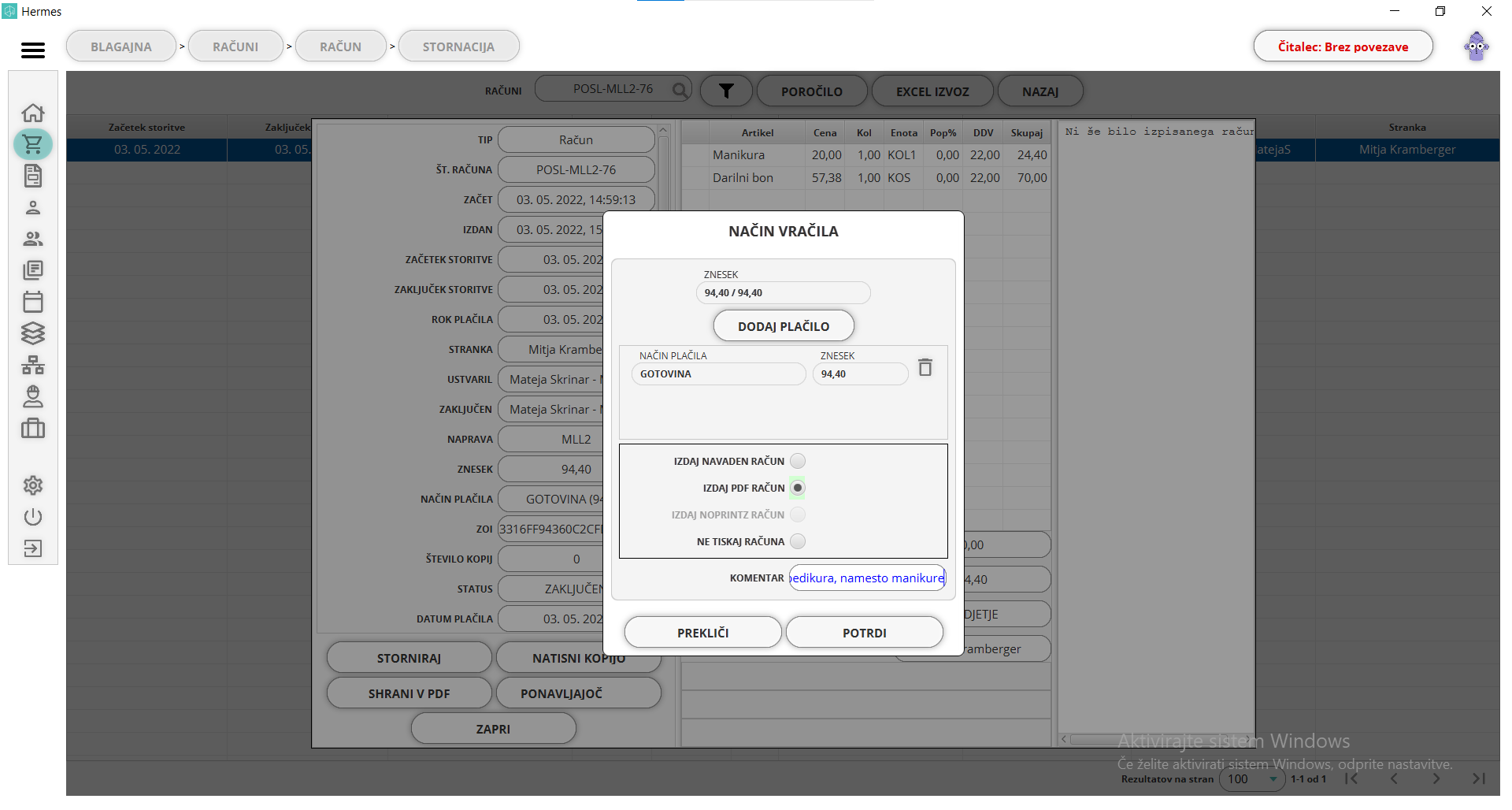This screenshot has width=1512, height=810.
Task: Click the NATISNI KOPIJO button
Action: pos(579,658)
